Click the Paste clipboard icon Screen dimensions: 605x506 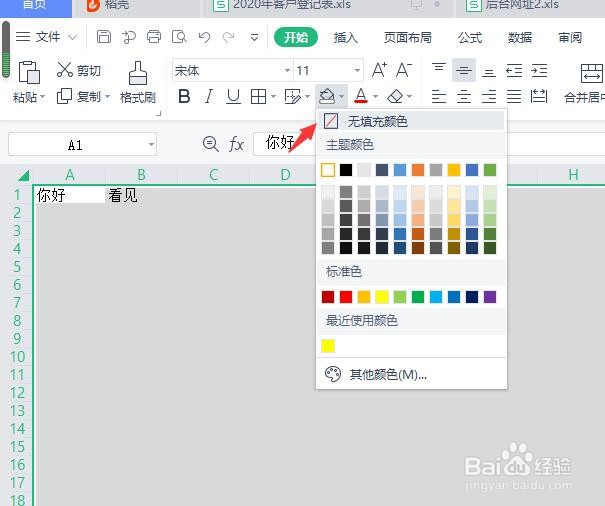tap(29, 72)
